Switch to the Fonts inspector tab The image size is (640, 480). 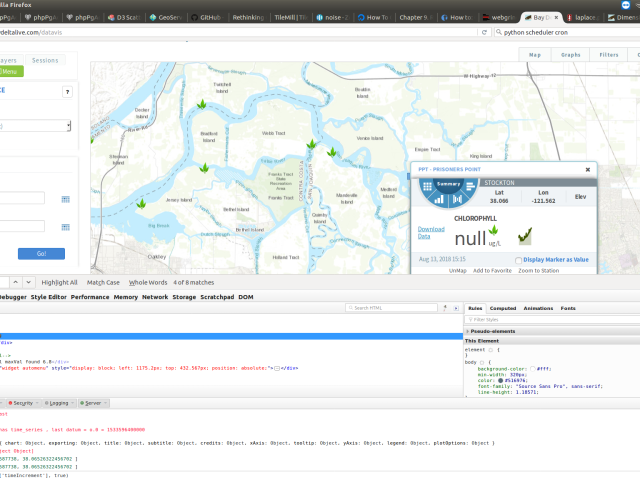[568, 308]
